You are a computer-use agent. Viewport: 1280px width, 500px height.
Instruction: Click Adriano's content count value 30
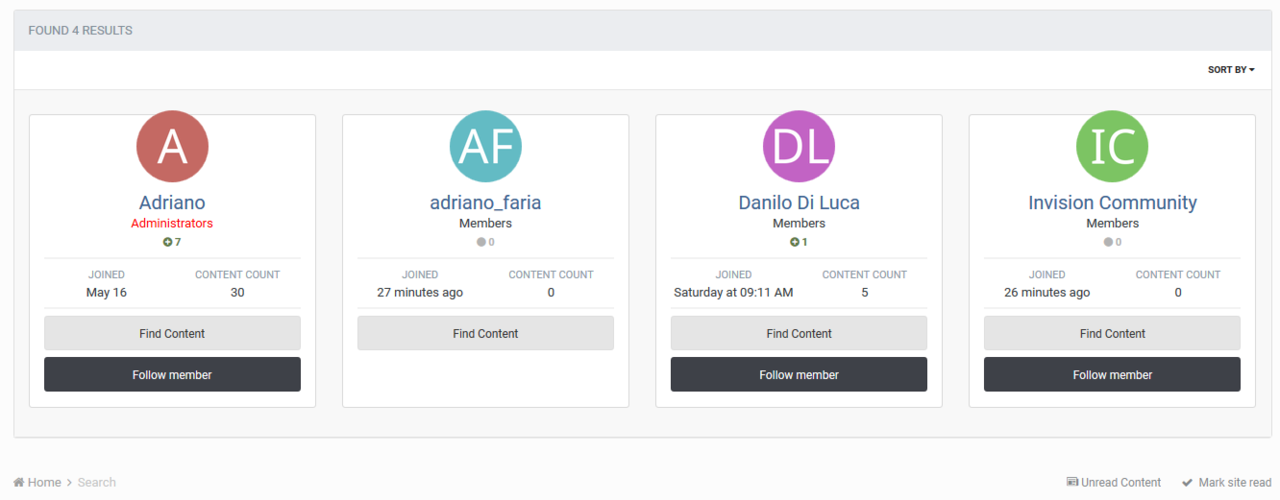click(237, 292)
